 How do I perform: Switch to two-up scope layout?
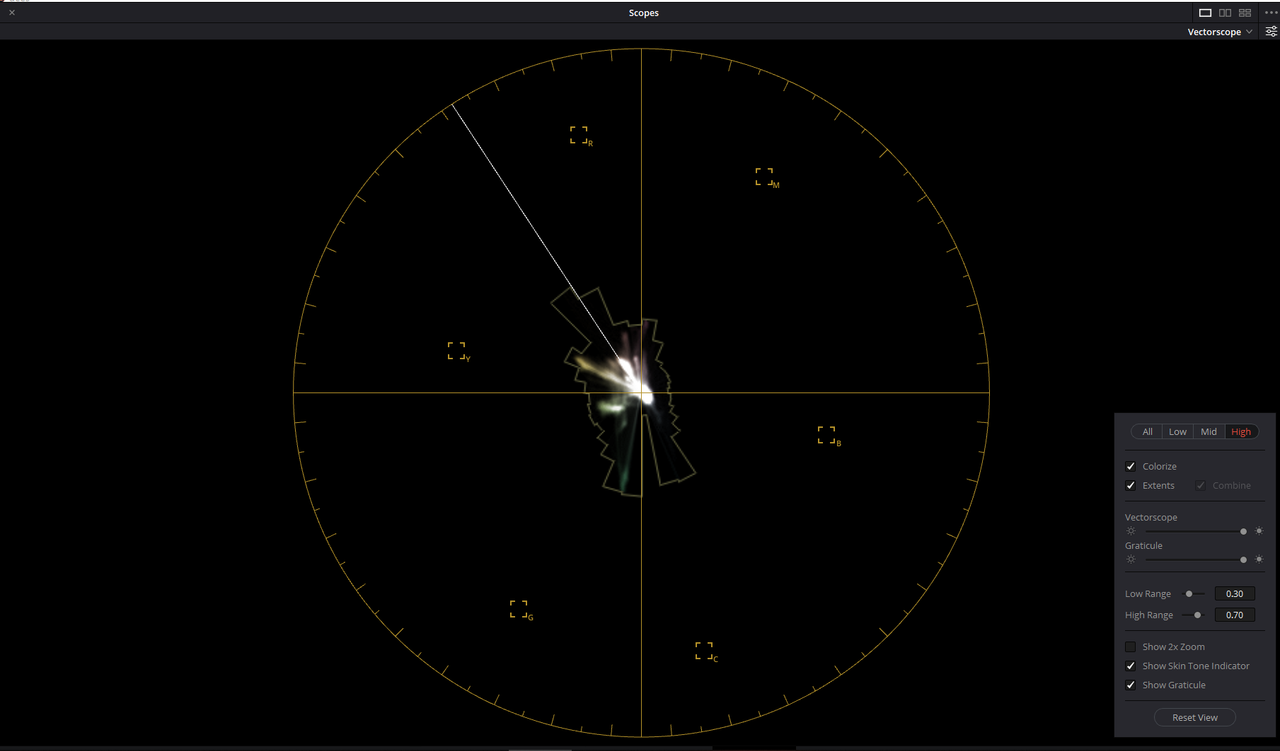point(1225,13)
